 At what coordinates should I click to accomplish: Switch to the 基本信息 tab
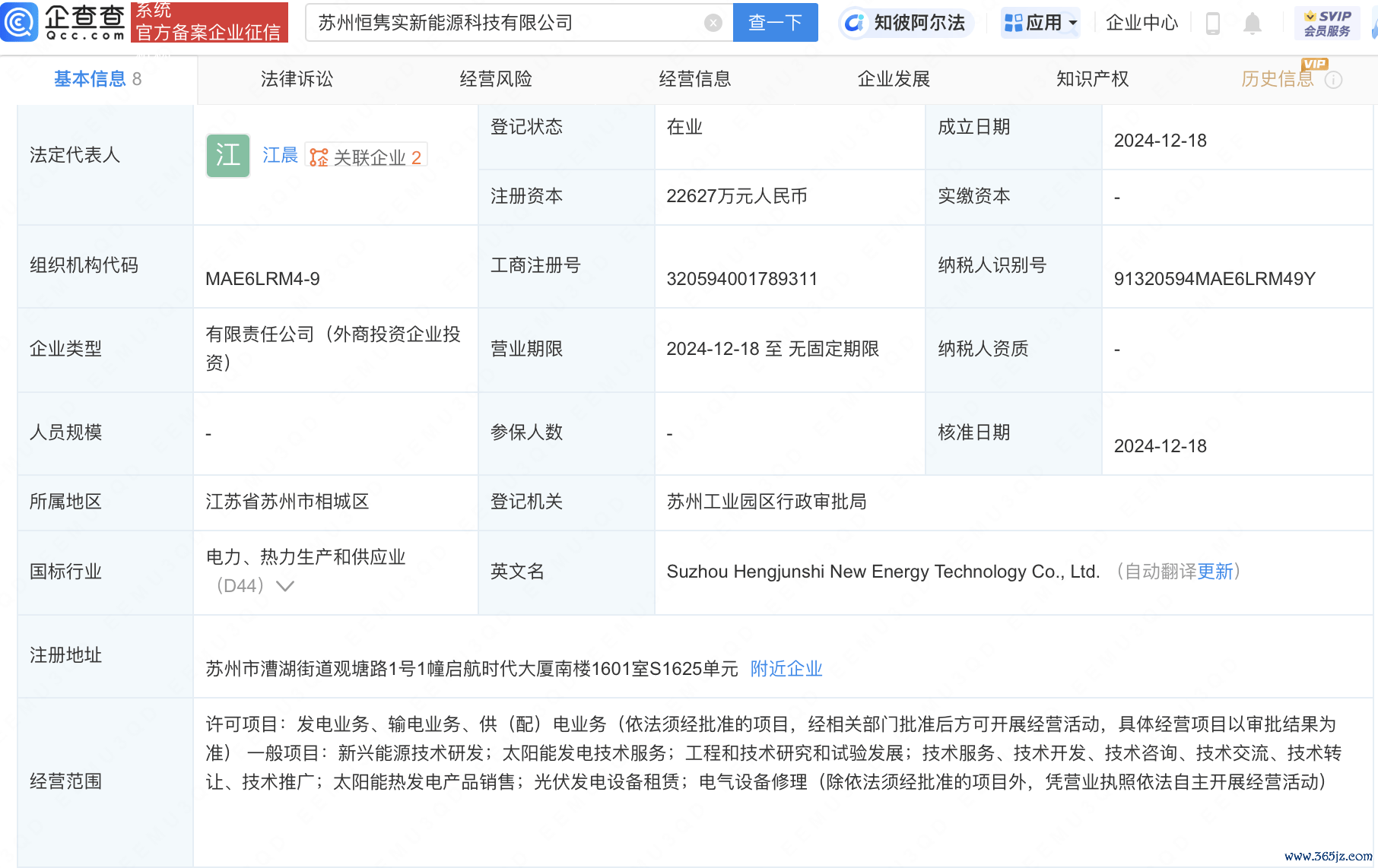98,79
